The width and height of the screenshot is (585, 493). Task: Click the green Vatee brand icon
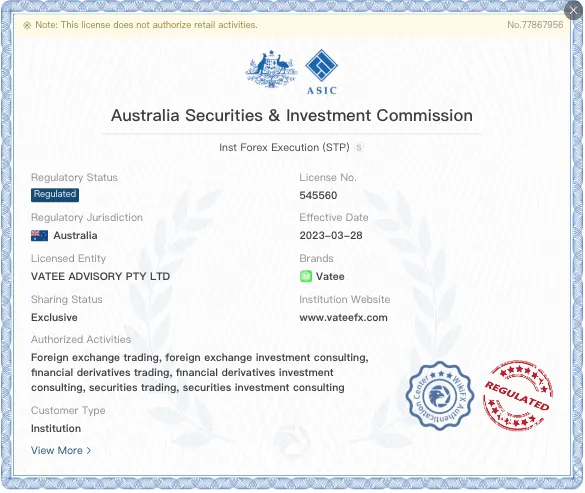(306, 277)
